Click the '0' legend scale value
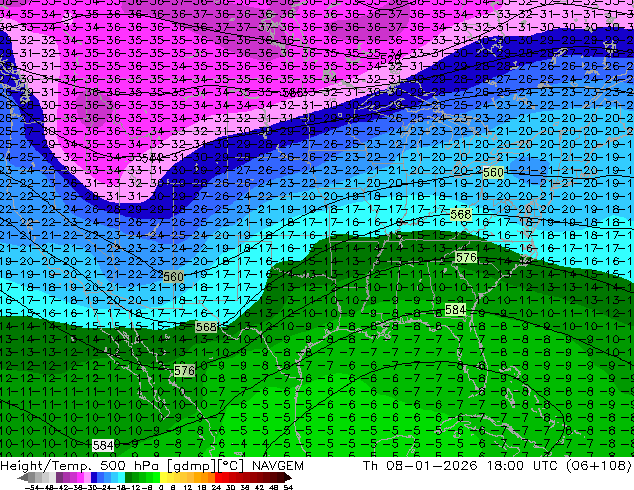This screenshot has width=634, height=490. click(x=161, y=488)
